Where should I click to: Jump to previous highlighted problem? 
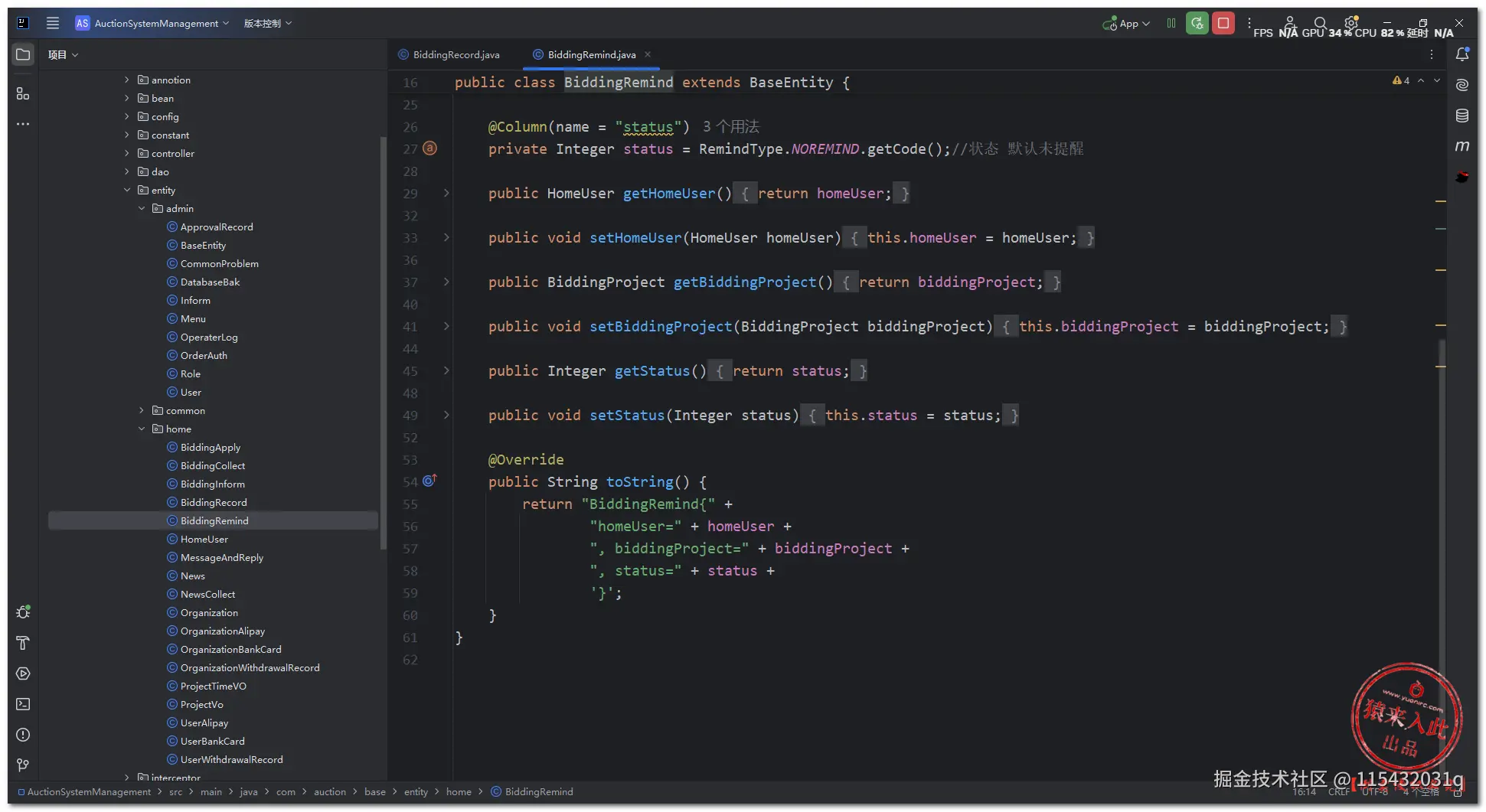pyautogui.click(x=1421, y=80)
